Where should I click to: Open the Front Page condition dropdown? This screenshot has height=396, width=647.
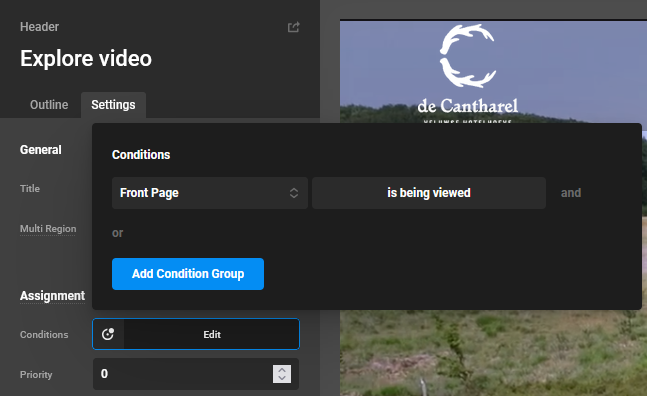click(x=210, y=193)
